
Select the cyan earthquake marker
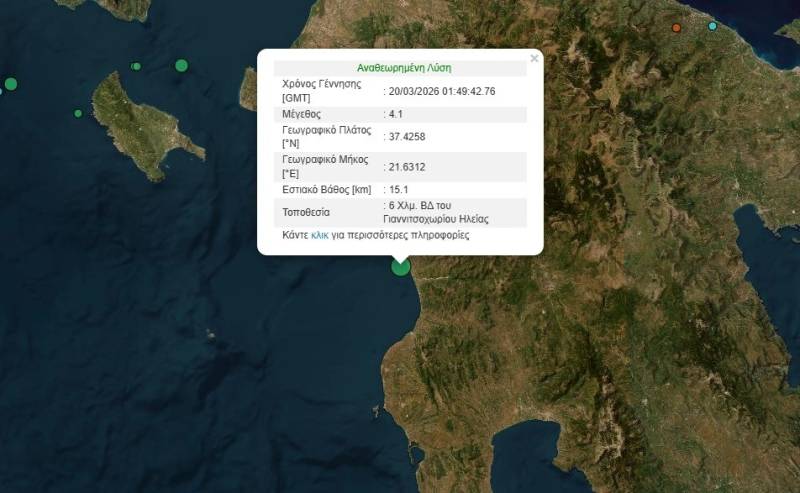tap(713, 26)
